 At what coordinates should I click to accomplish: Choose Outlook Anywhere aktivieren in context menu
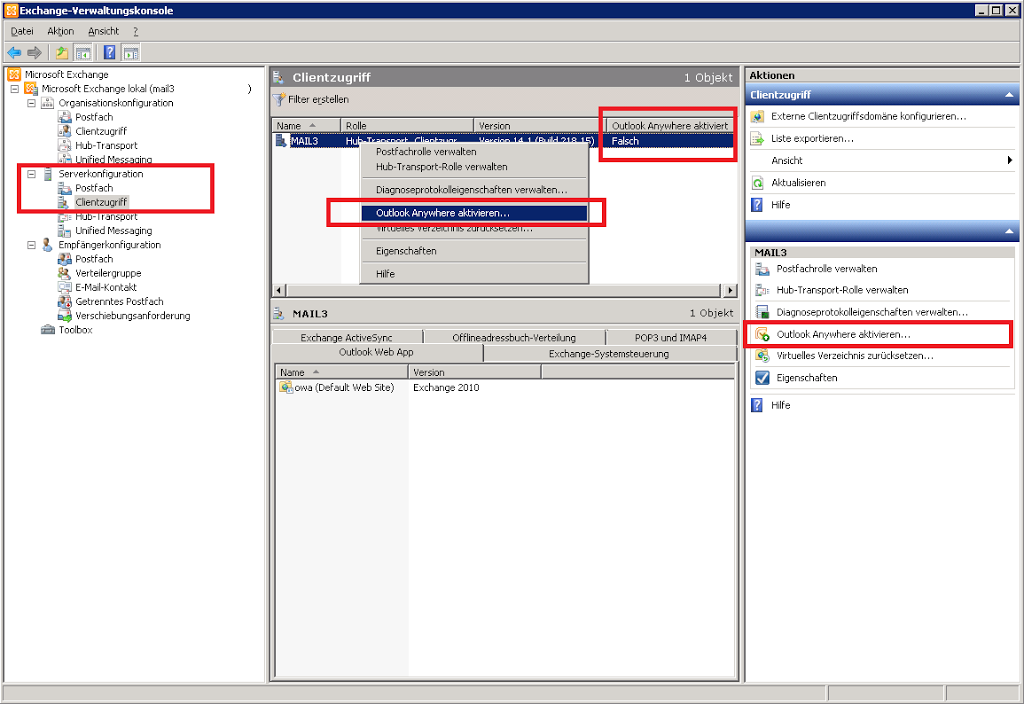pos(442,213)
